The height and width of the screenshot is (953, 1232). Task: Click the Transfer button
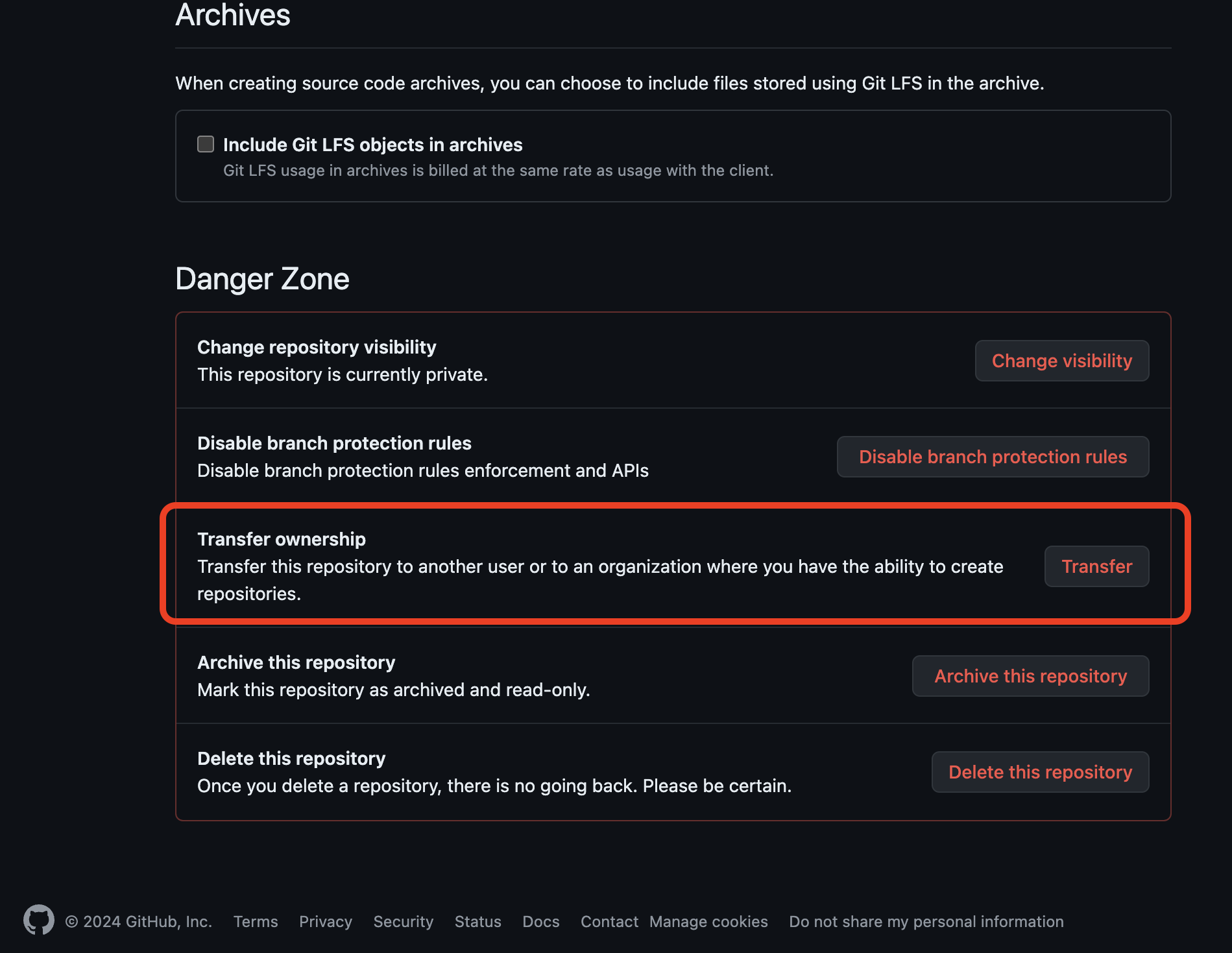tap(1096, 566)
